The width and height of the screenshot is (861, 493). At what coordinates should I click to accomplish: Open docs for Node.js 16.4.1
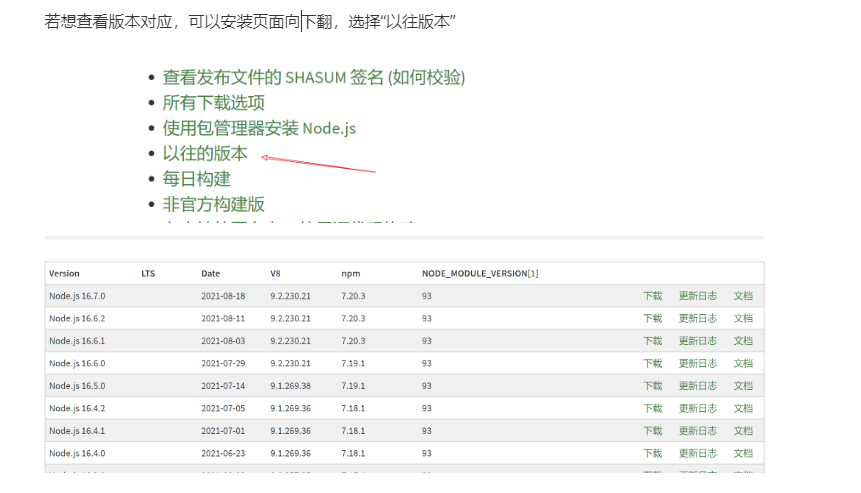(x=743, y=431)
